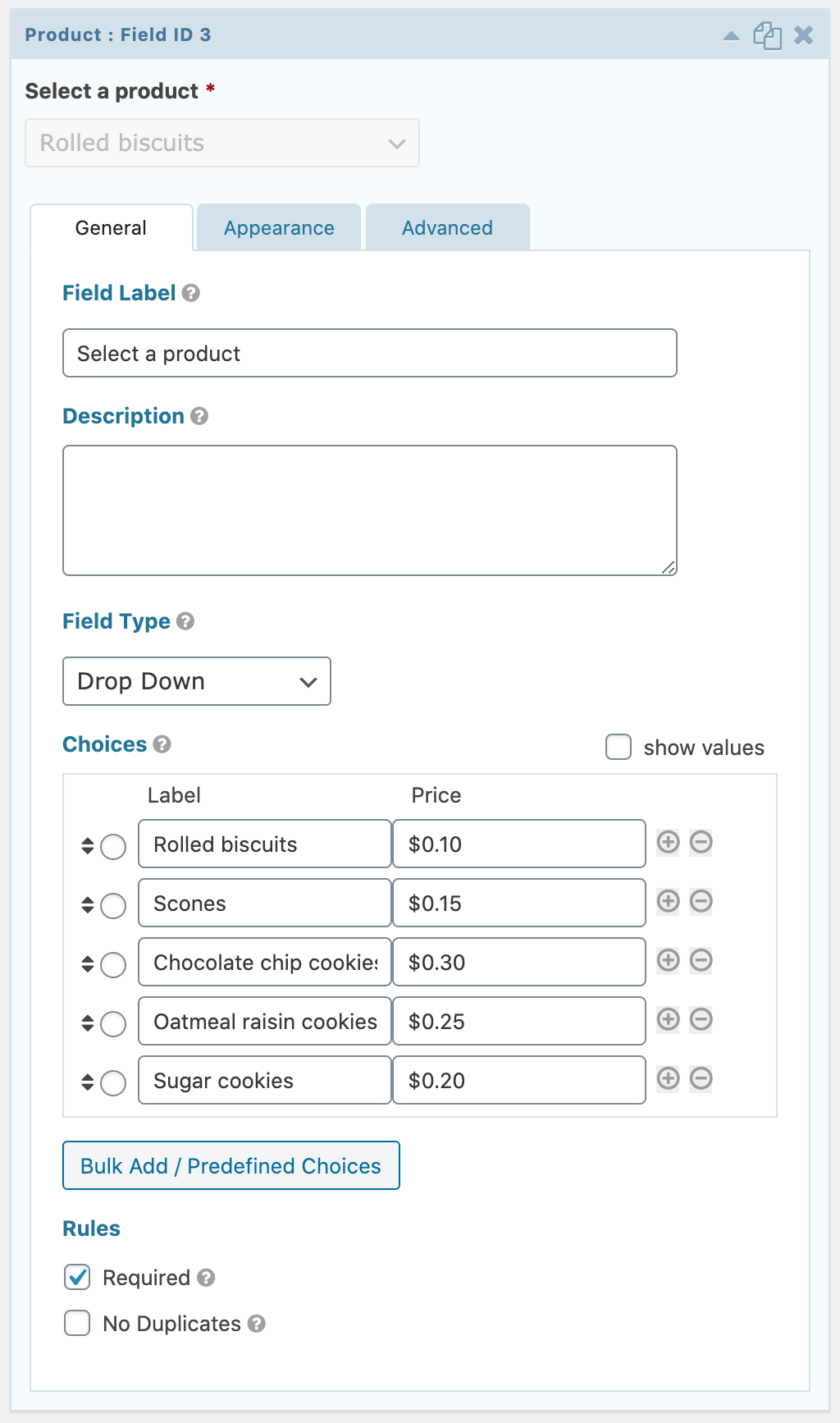The height and width of the screenshot is (1423, 840).
Task: Delete the Product field
Action: (801, 34)
